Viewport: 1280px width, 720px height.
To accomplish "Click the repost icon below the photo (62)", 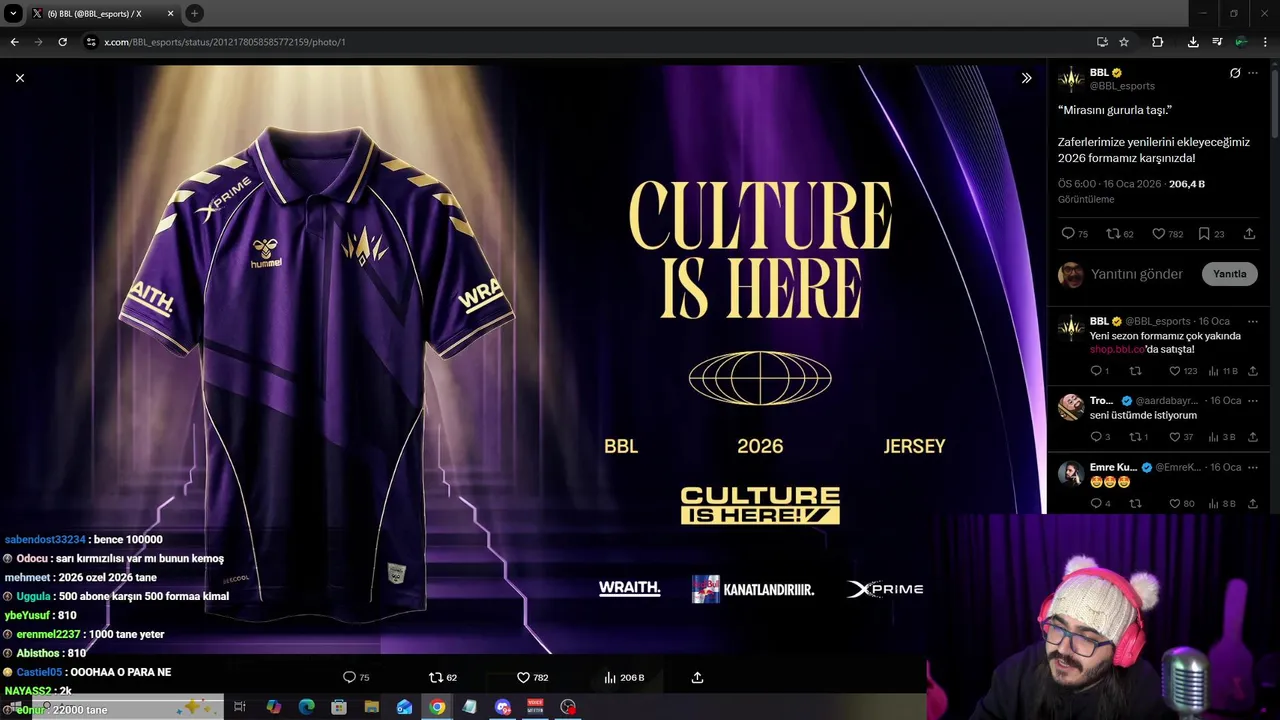I will coord(443,678).
